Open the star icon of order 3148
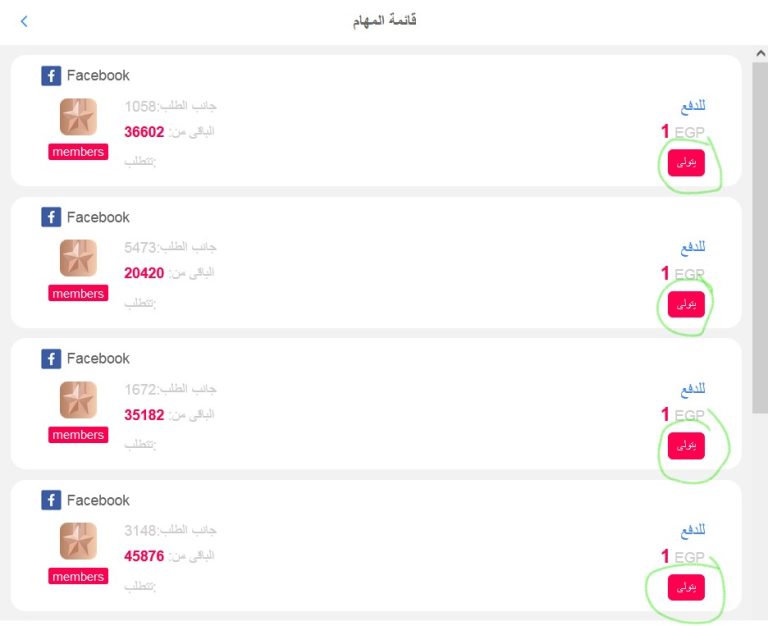This screenshot has height=626, width=768. [78, 541]
